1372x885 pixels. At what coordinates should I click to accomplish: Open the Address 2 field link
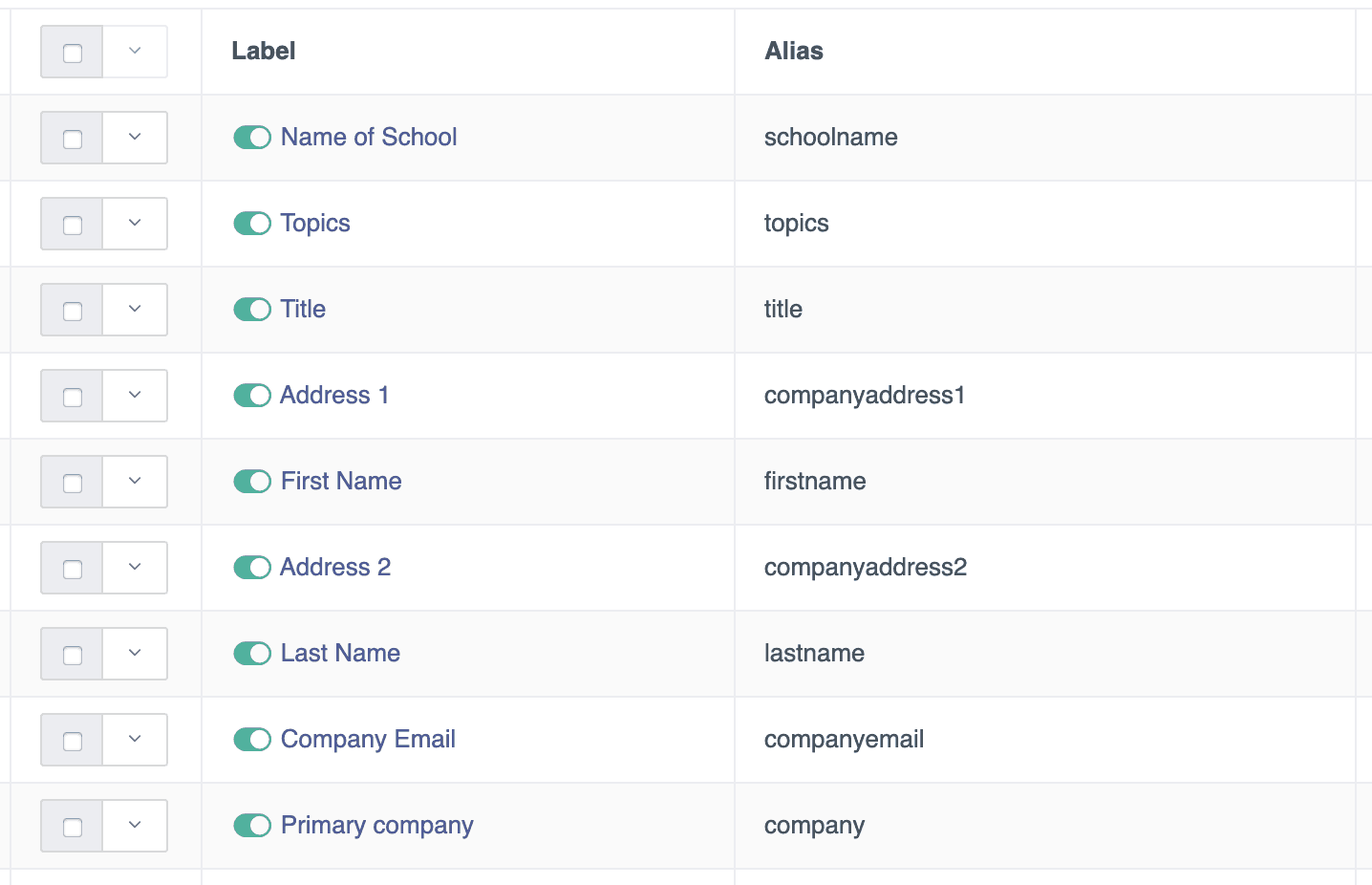pos(335,568)
